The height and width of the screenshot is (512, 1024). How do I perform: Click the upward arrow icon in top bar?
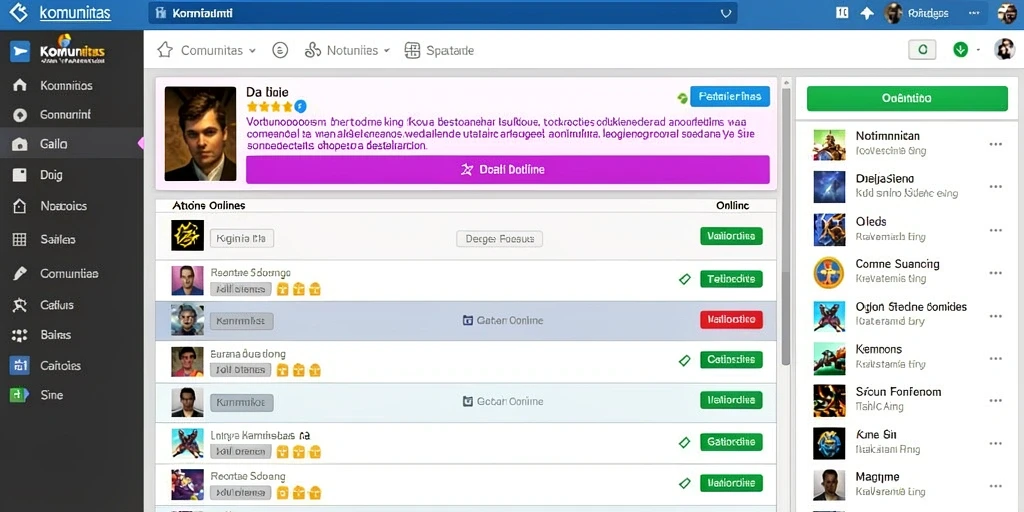pos(867,13)
